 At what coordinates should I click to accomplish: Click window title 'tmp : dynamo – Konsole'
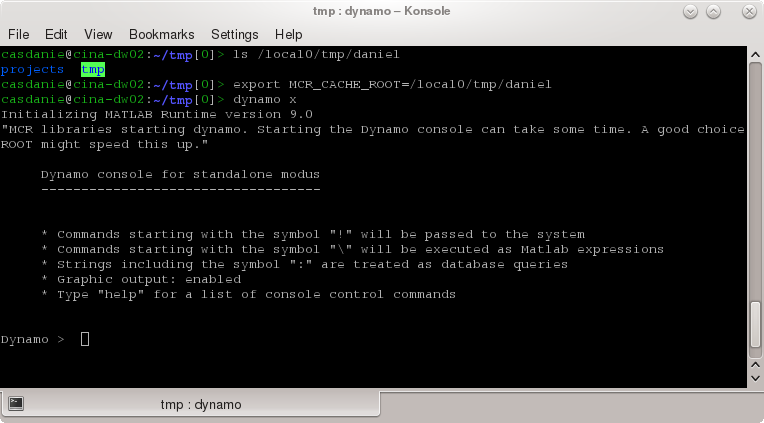382,11
